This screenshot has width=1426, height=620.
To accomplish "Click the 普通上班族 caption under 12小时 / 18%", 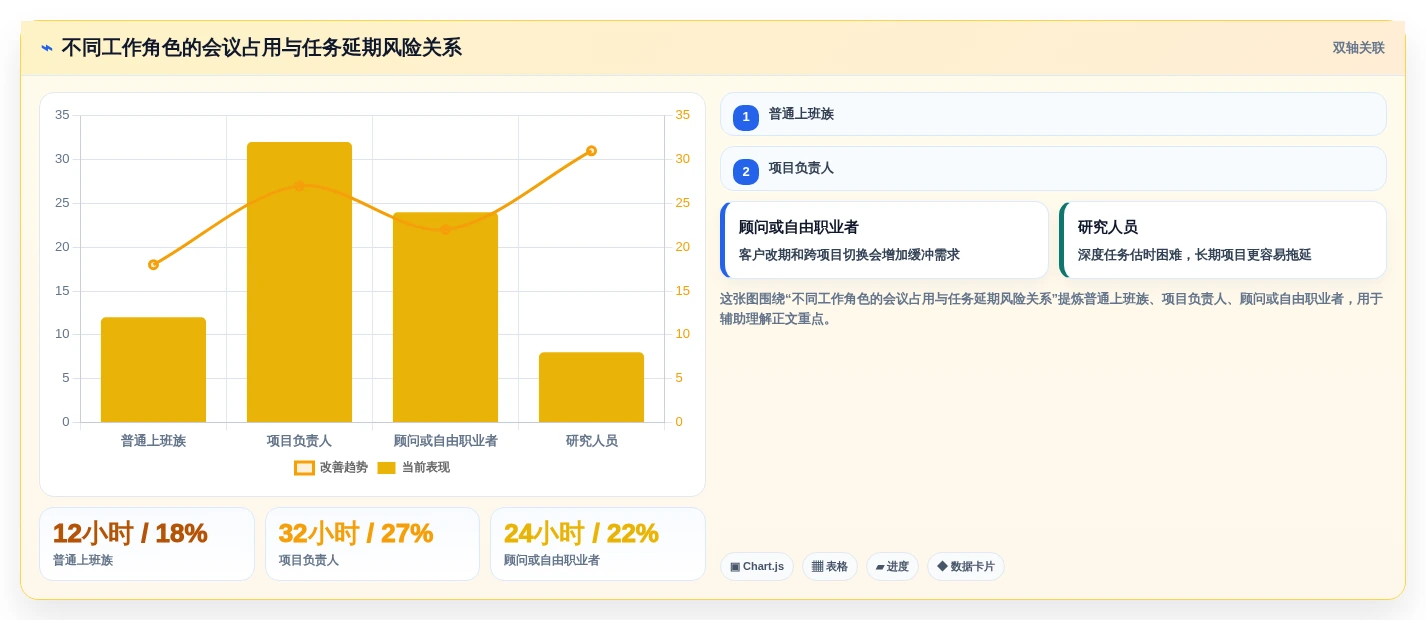I will pyautogui.click(x=83, y=561).
